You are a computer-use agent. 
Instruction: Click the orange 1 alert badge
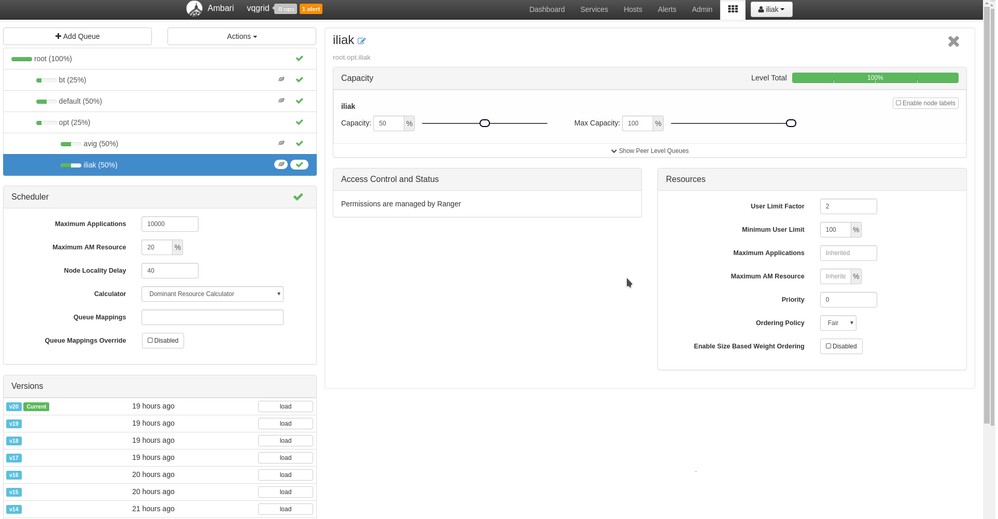pyautogui.click(x=311, y=9)
